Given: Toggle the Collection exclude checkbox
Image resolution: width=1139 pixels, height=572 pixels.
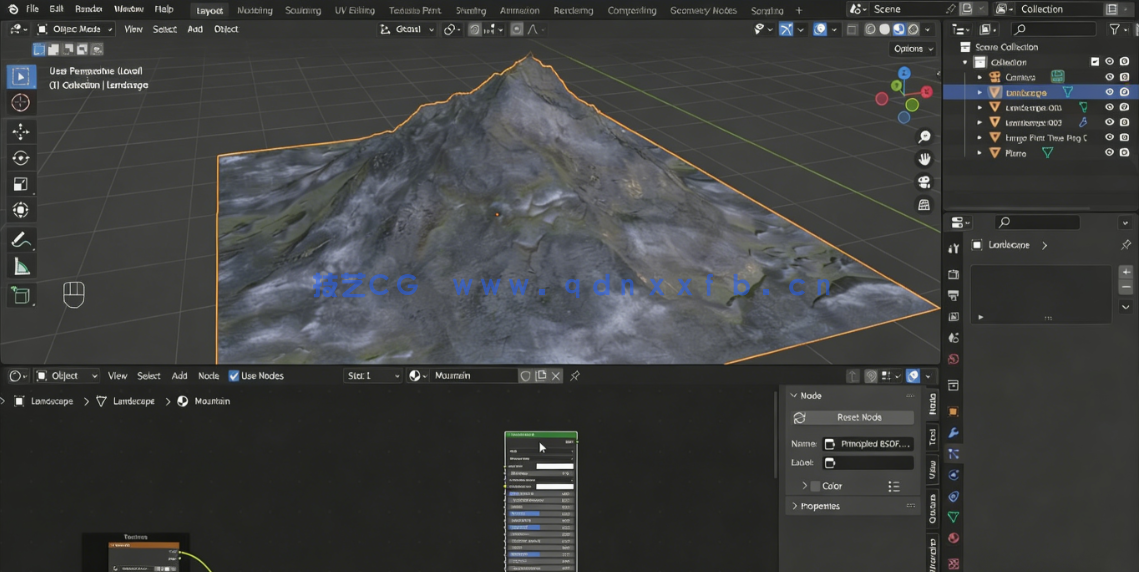Looking at the screenshot, I should [x=1095, y=62].
